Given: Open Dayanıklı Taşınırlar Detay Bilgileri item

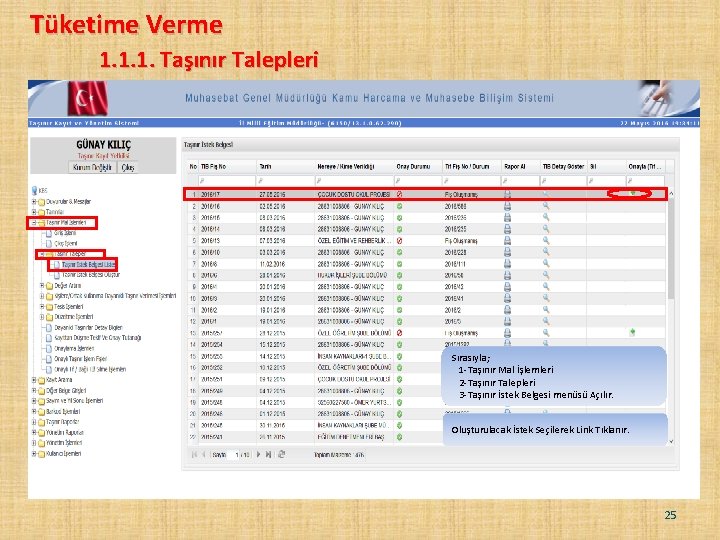Looking at the screenshot, I should (x=88, y=327).
